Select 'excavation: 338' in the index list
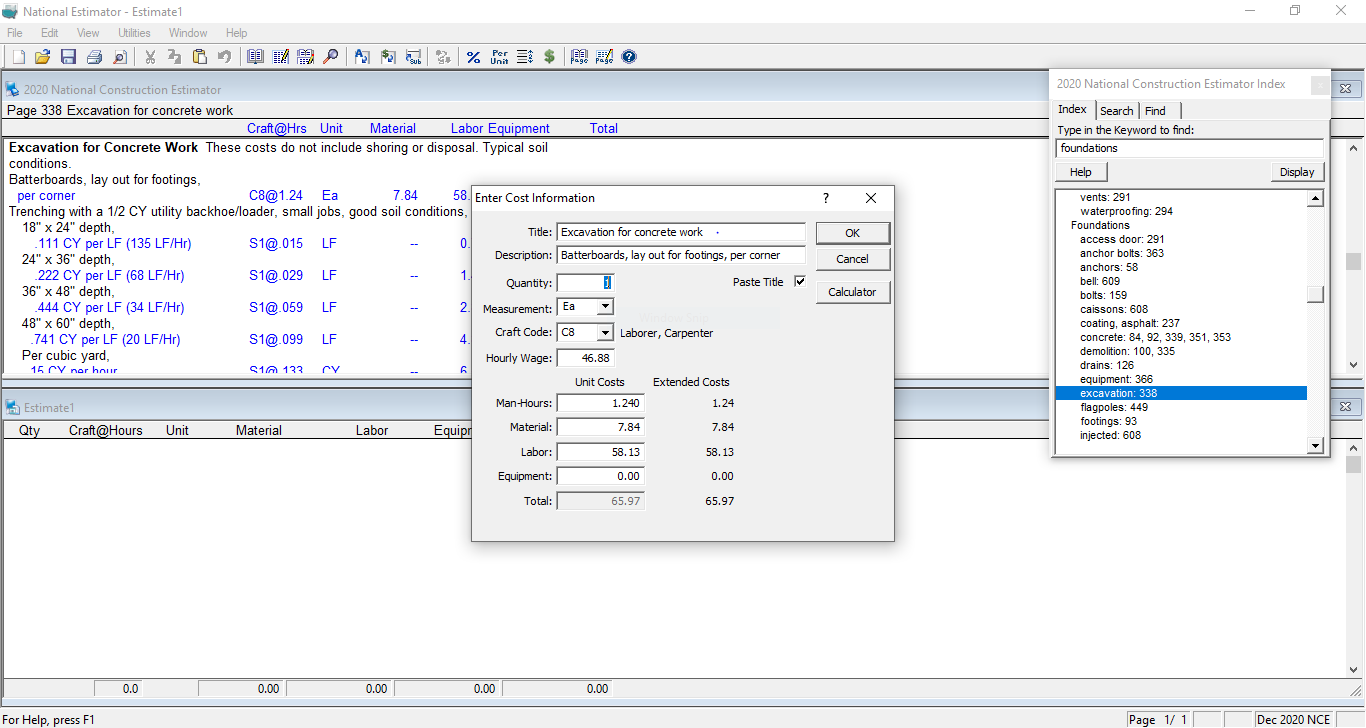1366x728 pixels. 1181,393
